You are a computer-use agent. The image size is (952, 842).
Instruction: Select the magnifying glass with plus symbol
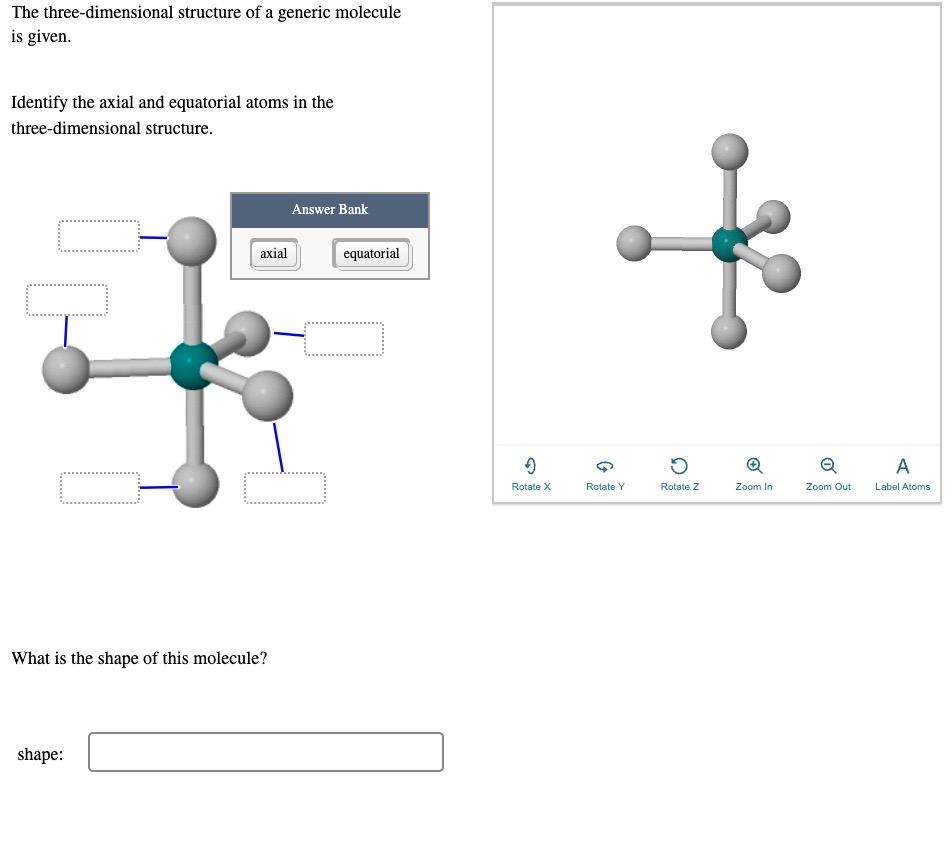pos(754,465)
